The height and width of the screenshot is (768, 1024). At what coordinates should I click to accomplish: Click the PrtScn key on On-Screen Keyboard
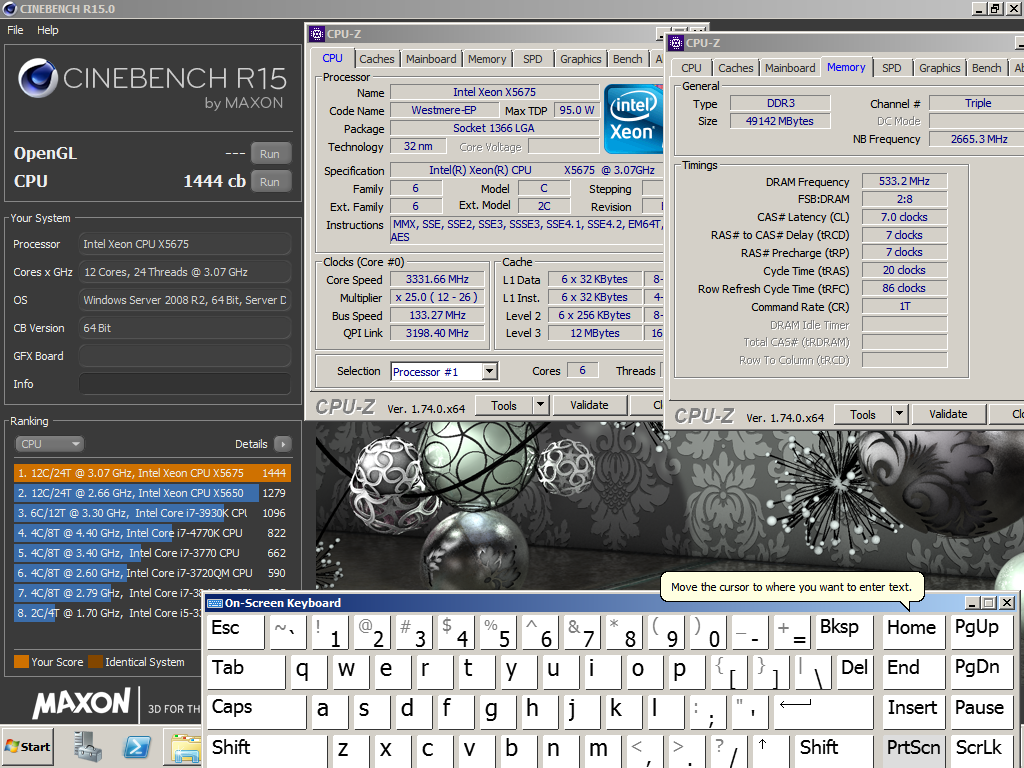coord(914,750)
